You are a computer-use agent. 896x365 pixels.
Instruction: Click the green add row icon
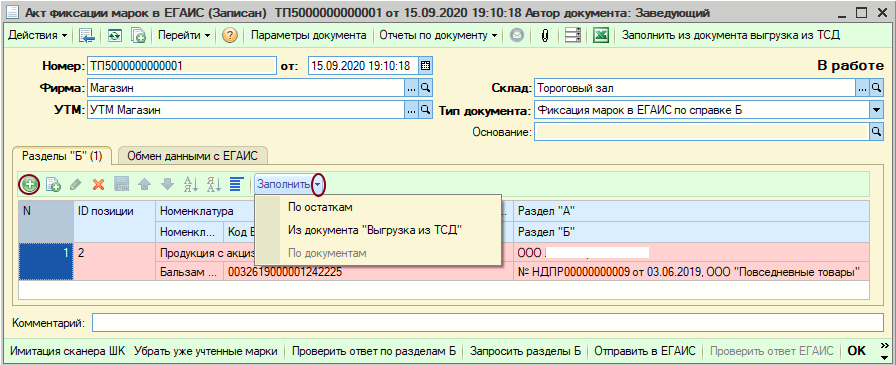(x=29, y=184)
